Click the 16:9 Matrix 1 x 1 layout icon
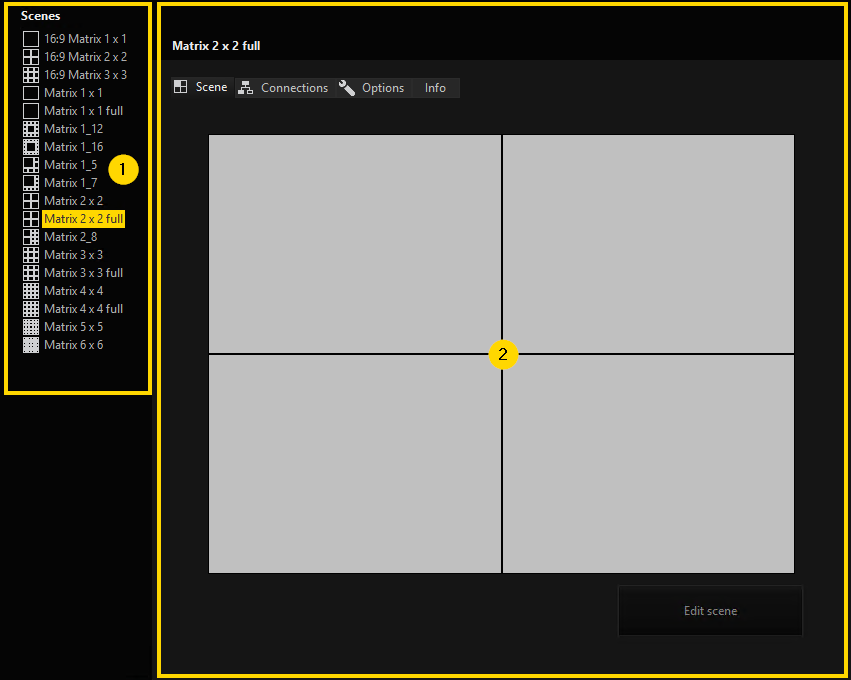Viewport: 851px width, 680px height. pyautogui.click(x=31, y=39)
